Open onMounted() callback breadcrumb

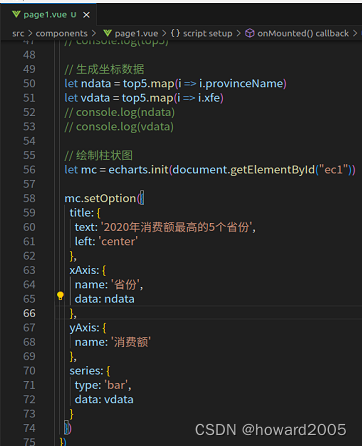click(303, 33)
